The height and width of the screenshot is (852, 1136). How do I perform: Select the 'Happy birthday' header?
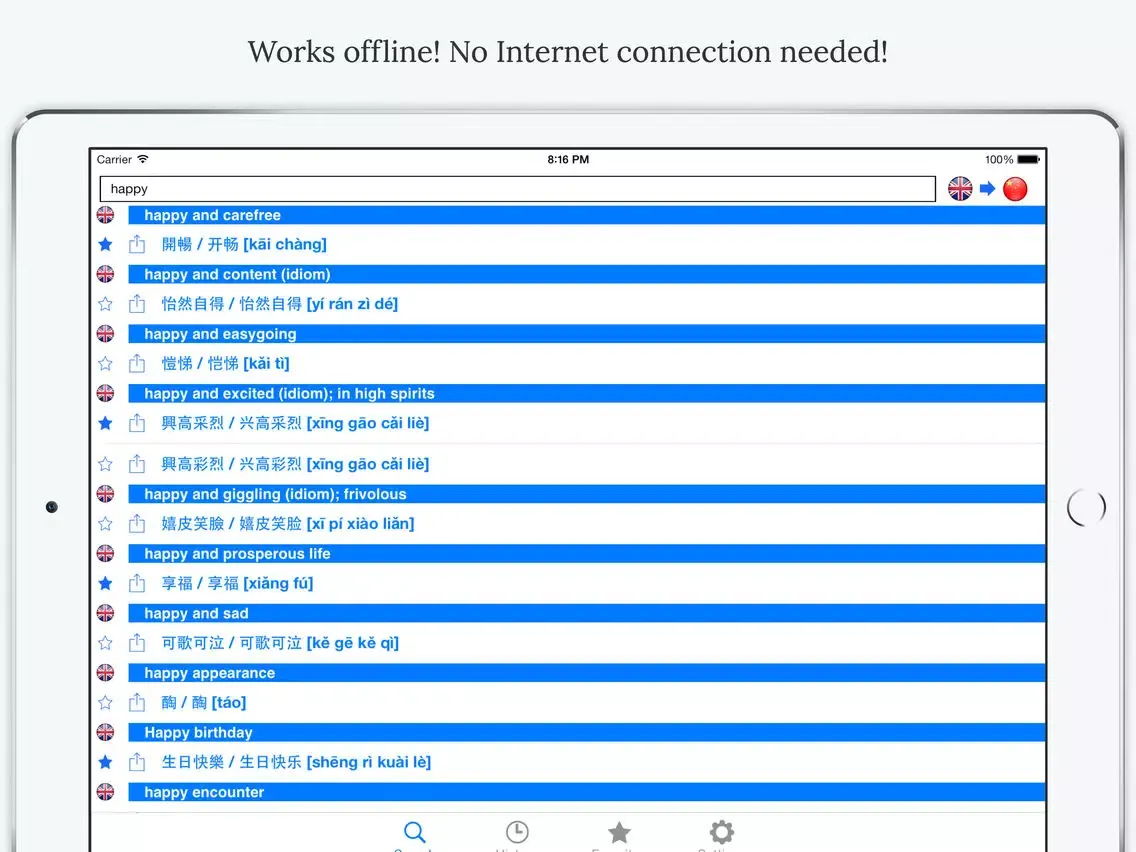(586, 732)
